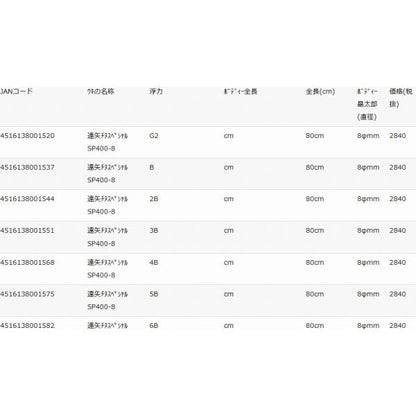
Task: Click the 5B buoyancy cell
Action: pos(154,294)
